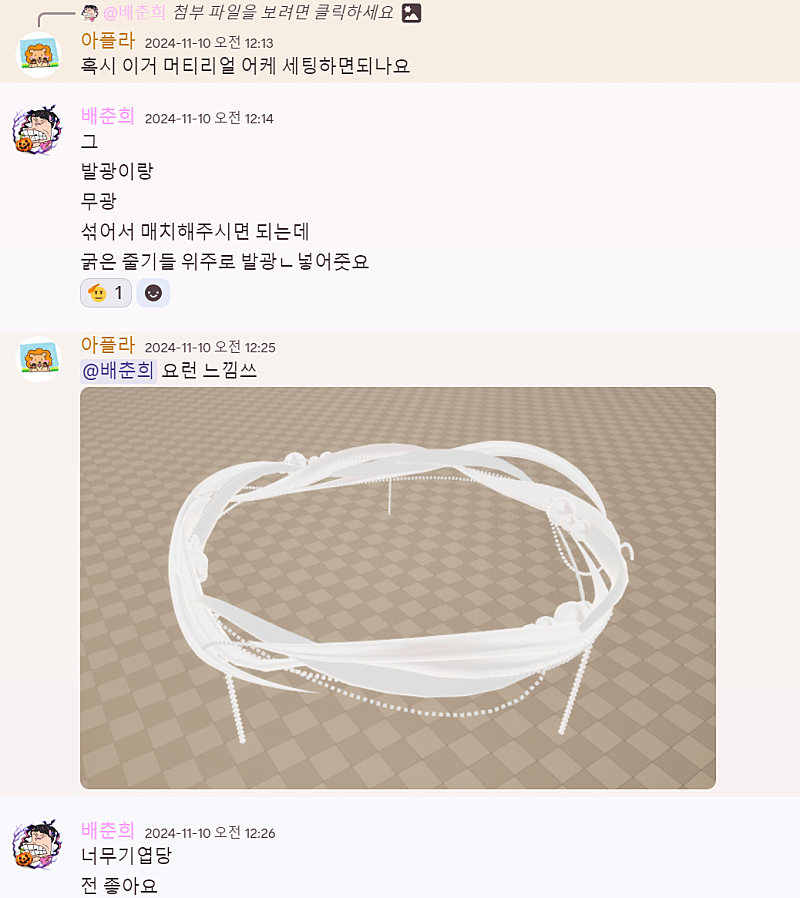Click the 아플라 username at 12:13
This screenshot has height=898, width=800.
coord(108,41)
